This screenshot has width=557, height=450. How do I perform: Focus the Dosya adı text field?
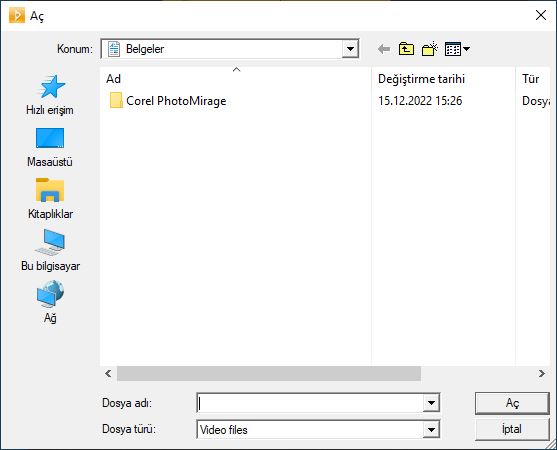pyautogui.click(x=310, y=403)
